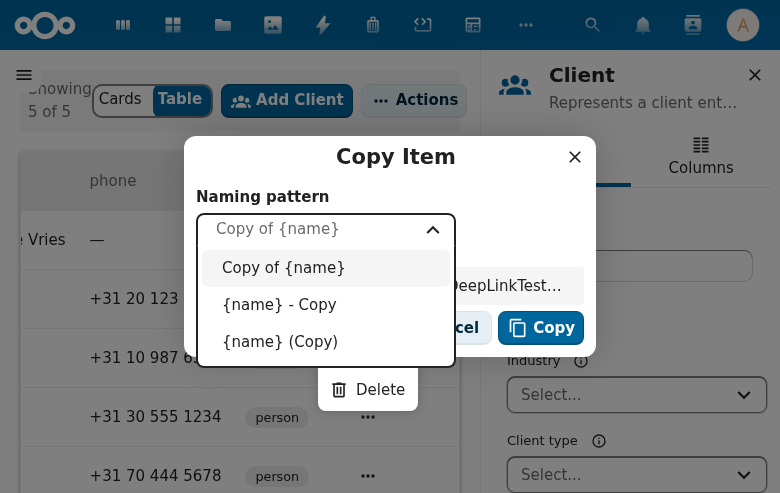Click the Copy button in the dialog

tap(541, 328)
